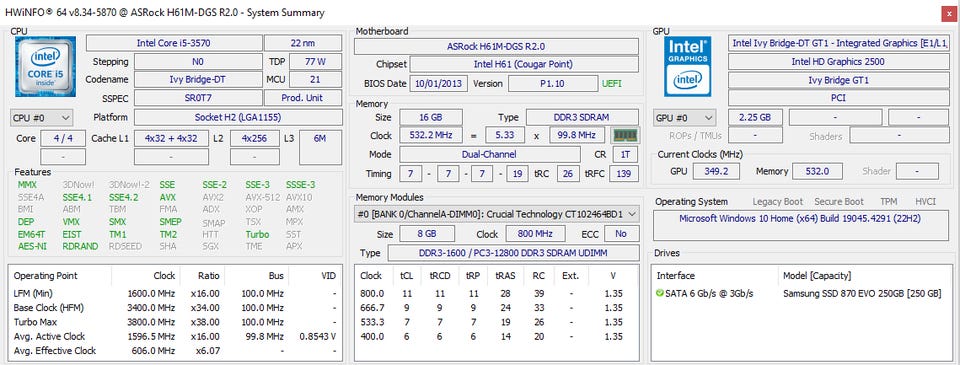Click the 666.7 clock row in timings table
This screenshot has height=365, width=960.
[498, 307]
